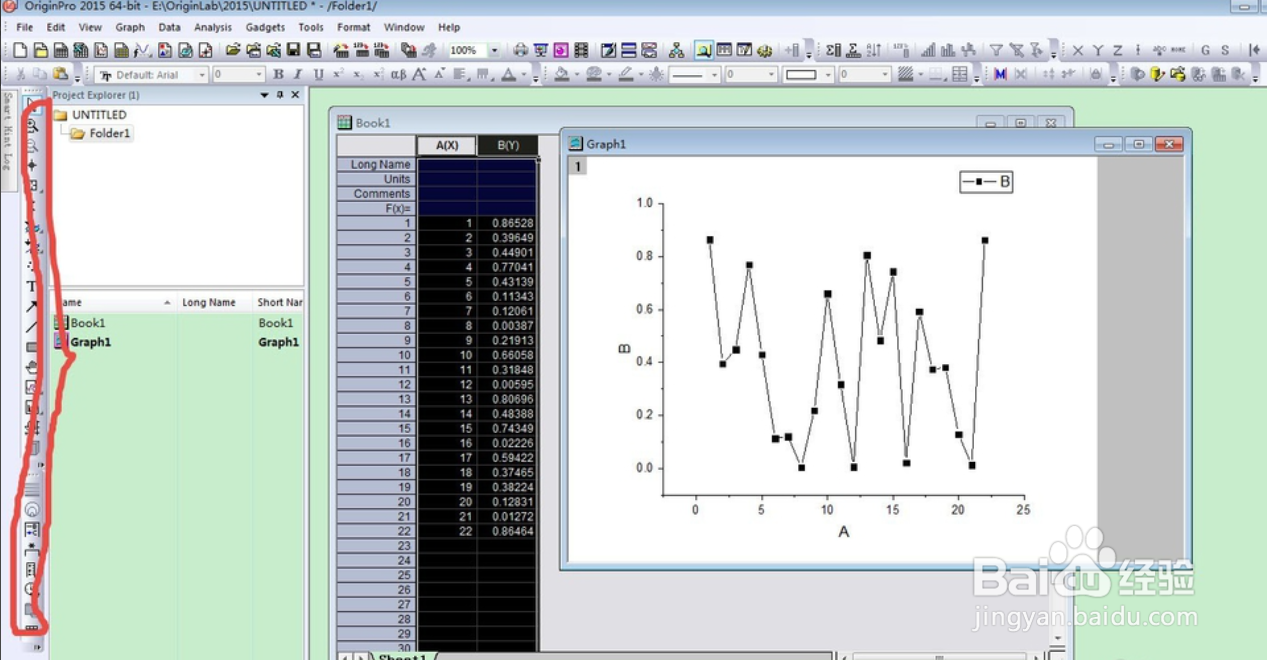Click the Short Name column header in explorer
Image resolution: width=1267 pixels, height=660 pixels.
(x=279, y=302)
